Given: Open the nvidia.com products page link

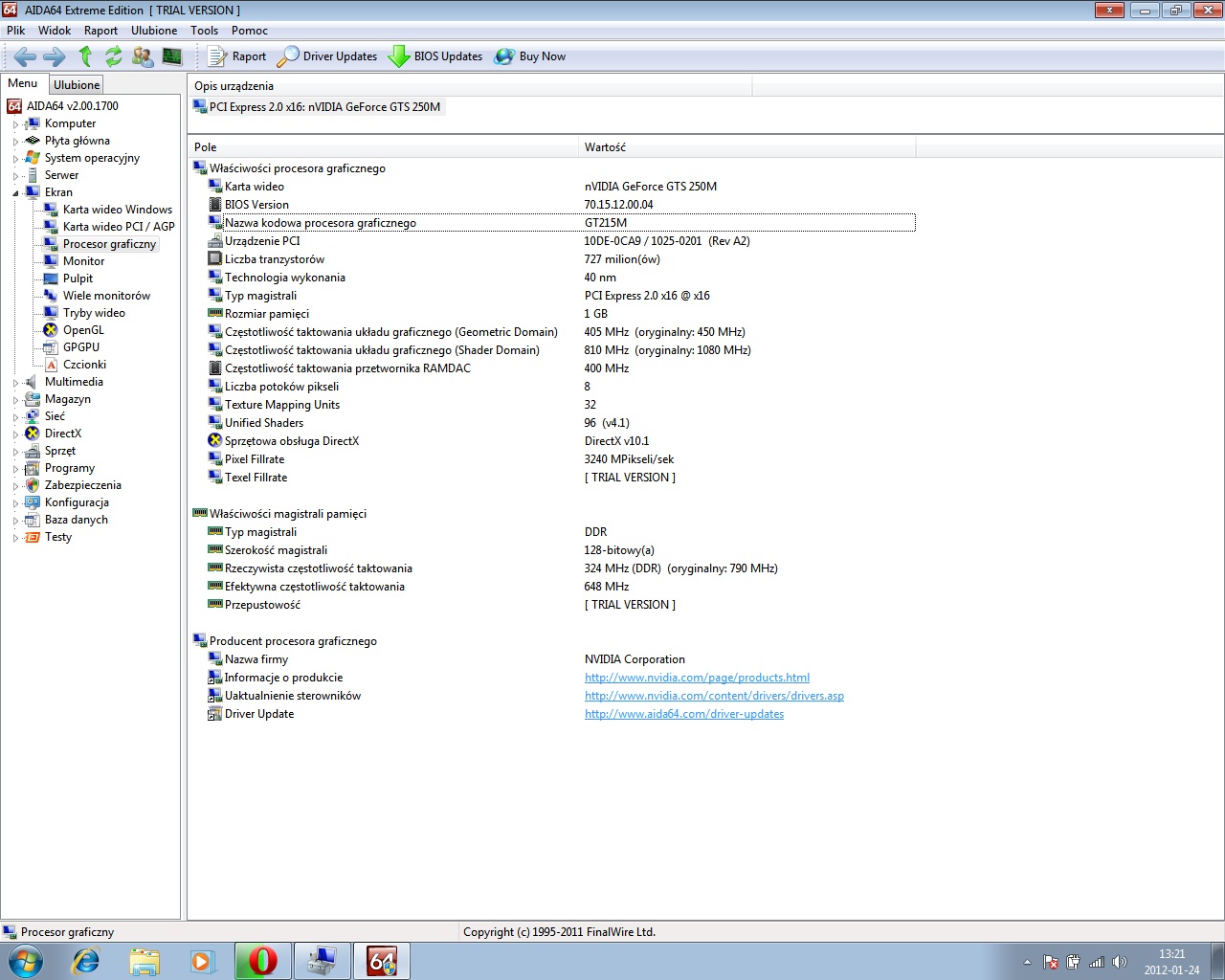Looking at the screenshot, I should [697, 678].
